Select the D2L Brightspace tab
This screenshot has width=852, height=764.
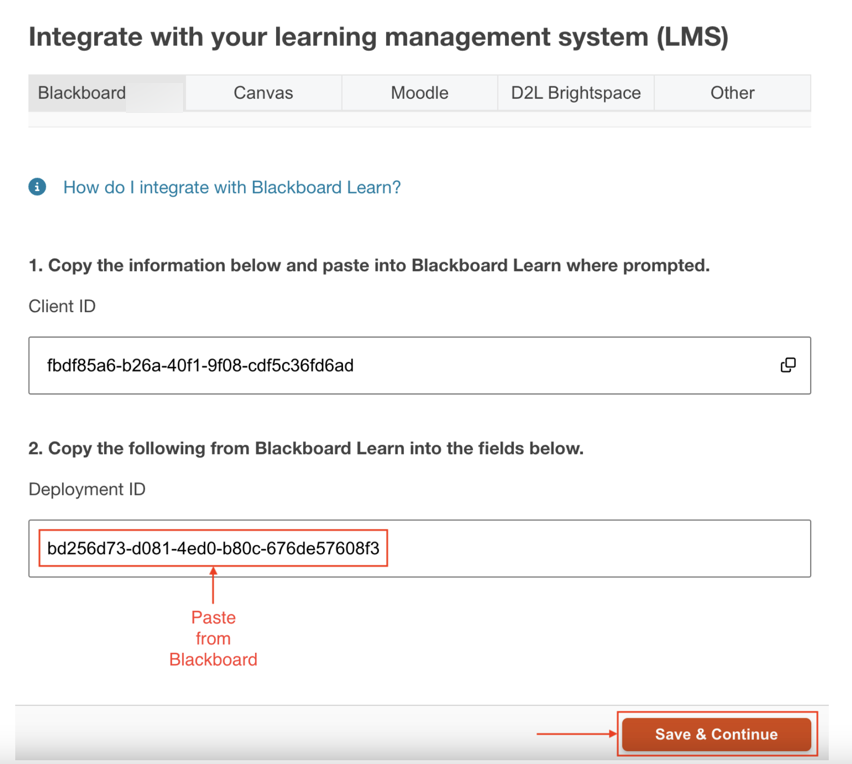click(575, 92)
